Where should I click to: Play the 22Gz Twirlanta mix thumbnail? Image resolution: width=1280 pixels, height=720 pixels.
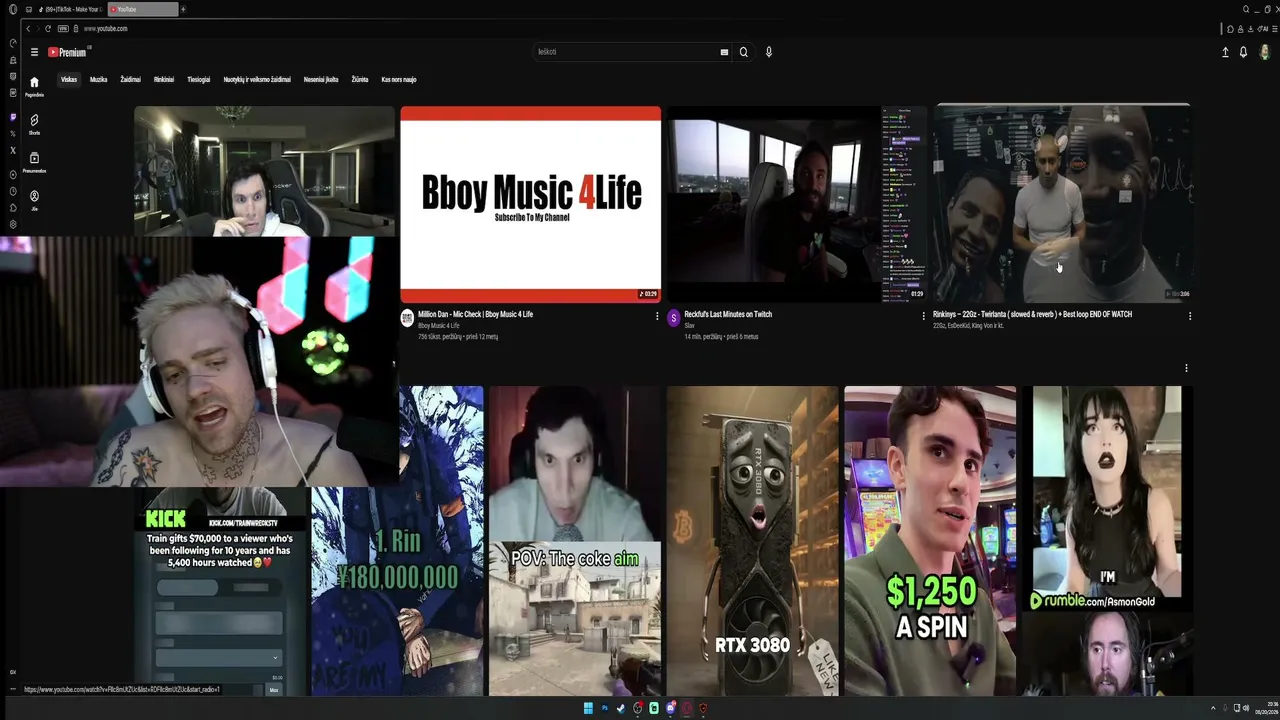(x=1062, y=204)
